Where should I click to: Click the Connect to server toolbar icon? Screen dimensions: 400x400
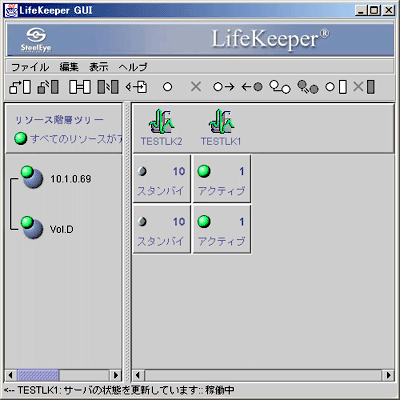pyautogui.click(x=20, y=87)
